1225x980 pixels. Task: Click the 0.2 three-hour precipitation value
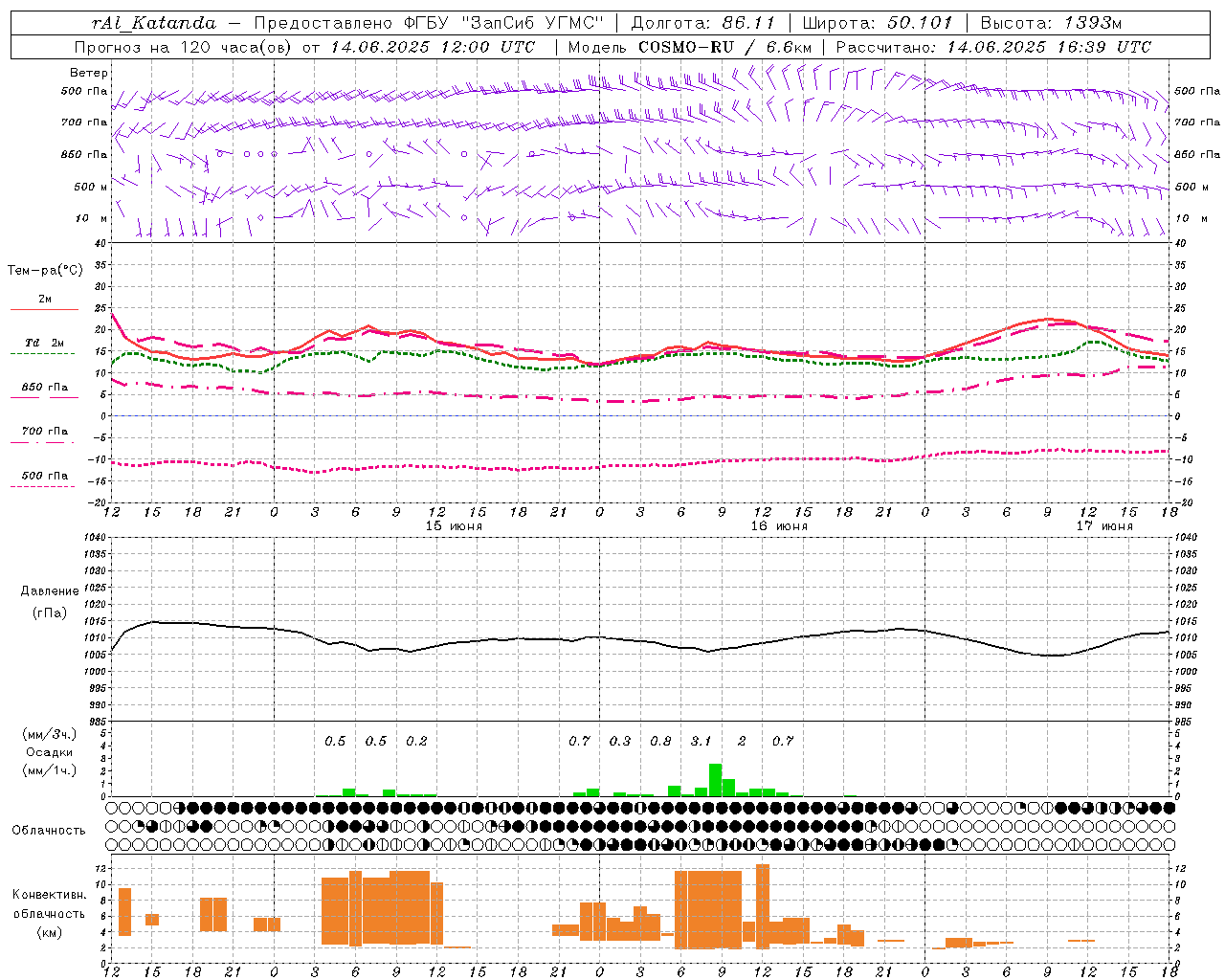point(416,741)
